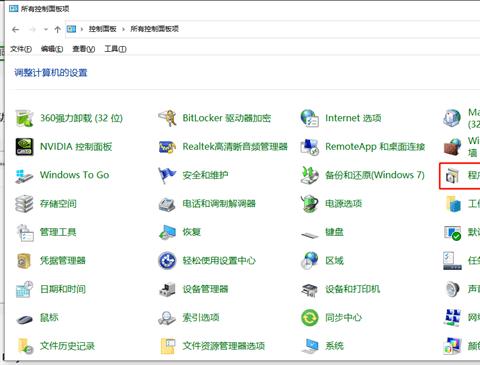Open the 文件(F) menu
This screenshot has height=365, width=480.
21,49
